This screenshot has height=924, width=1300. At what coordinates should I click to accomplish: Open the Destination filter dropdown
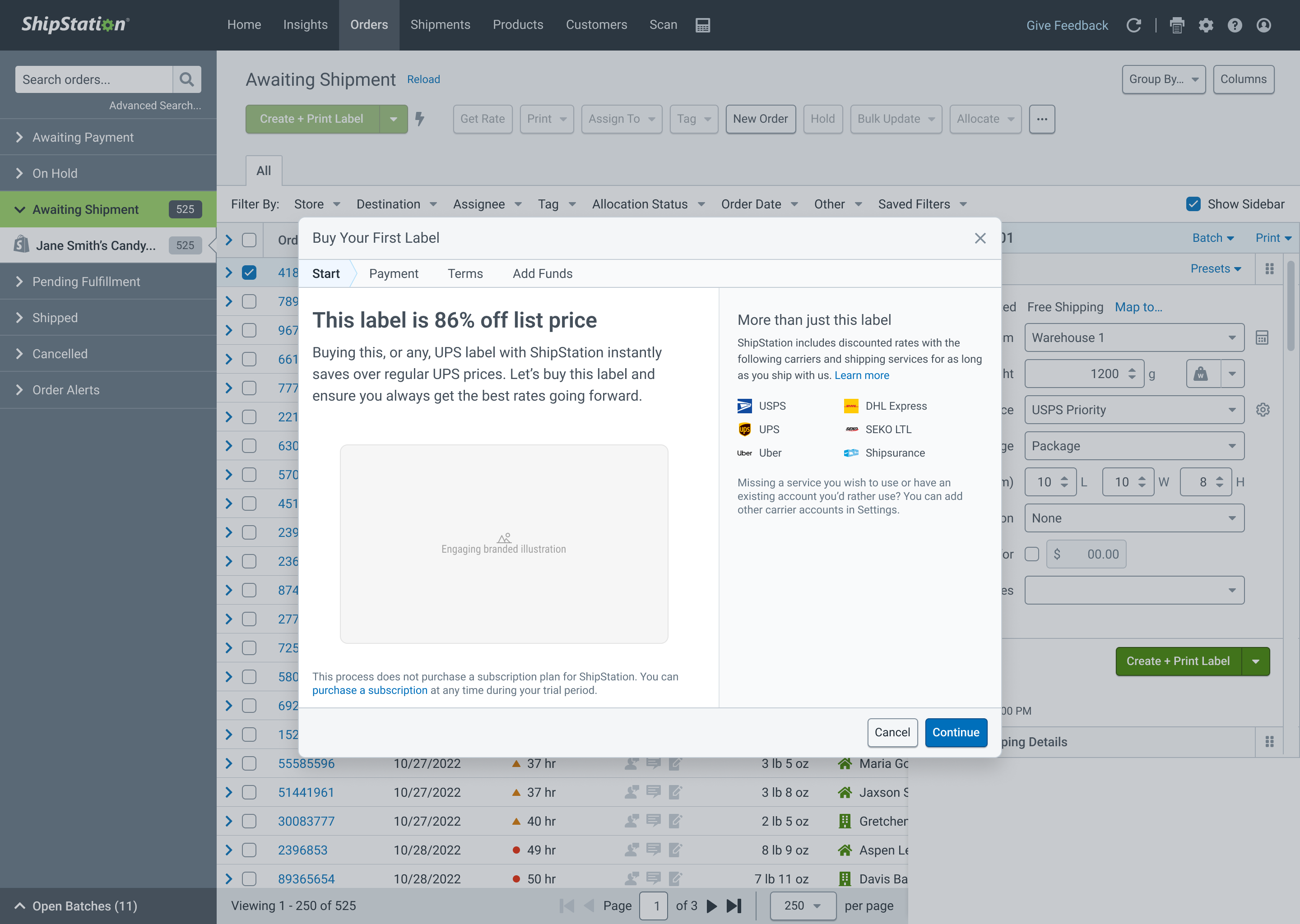pyautogui.click(x=397, y=203)
